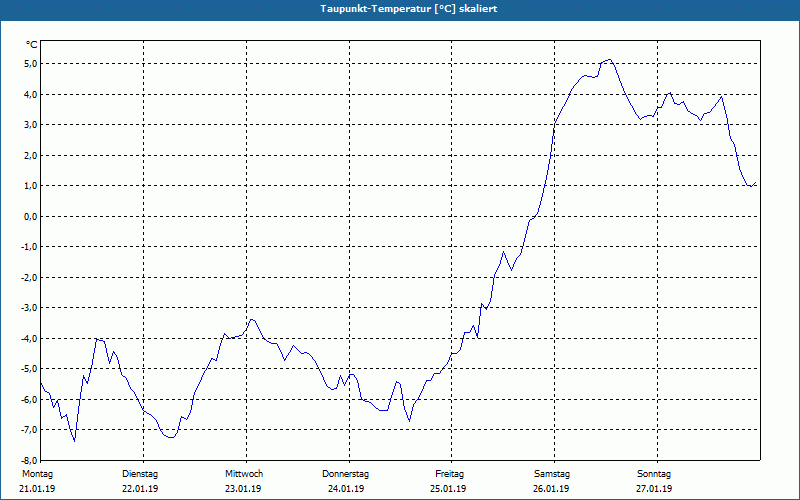Click the Freitag day label
Image resolution: width=800 pixels, height=500 pixels.
pos(449,474)
